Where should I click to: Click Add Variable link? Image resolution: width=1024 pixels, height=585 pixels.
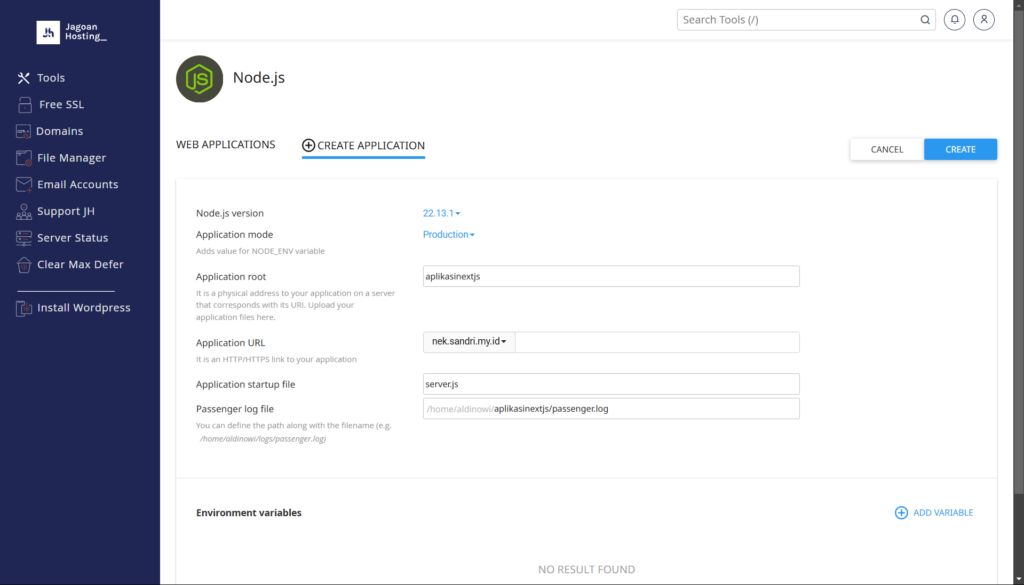[933, 513]
